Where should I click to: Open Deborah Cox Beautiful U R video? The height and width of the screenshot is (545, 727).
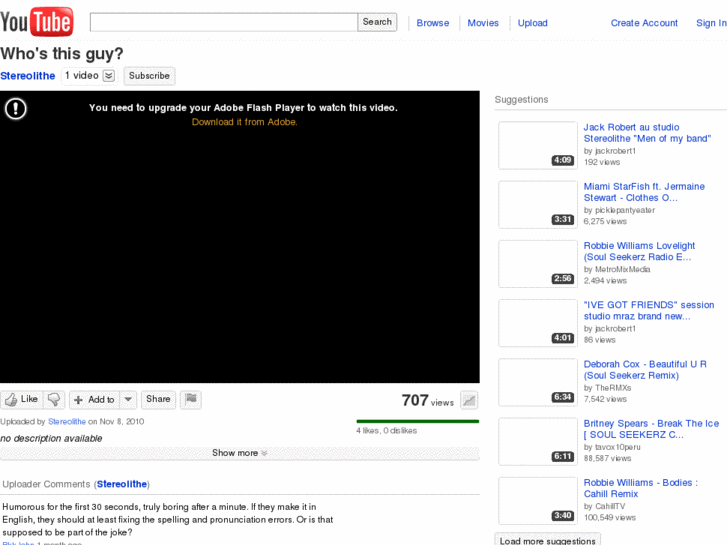(x=645, y=370)
